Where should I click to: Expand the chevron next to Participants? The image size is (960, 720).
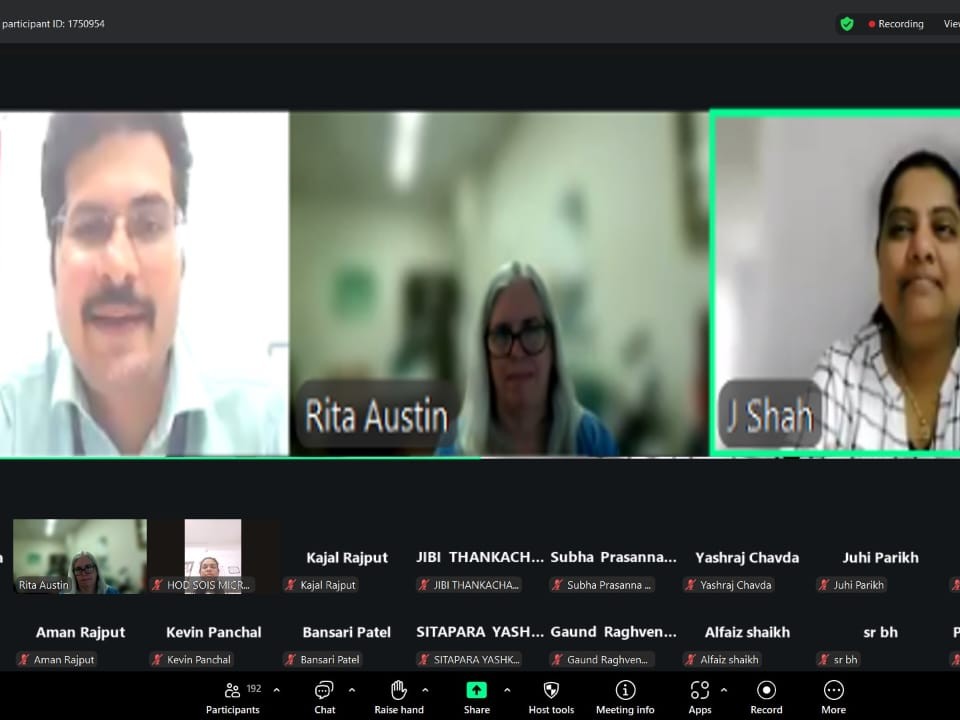277,690
